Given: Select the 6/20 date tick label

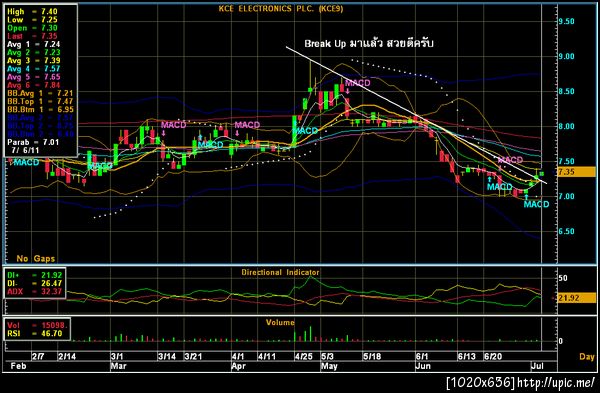Looking at the screenshot, I should [x=493, y=357].
